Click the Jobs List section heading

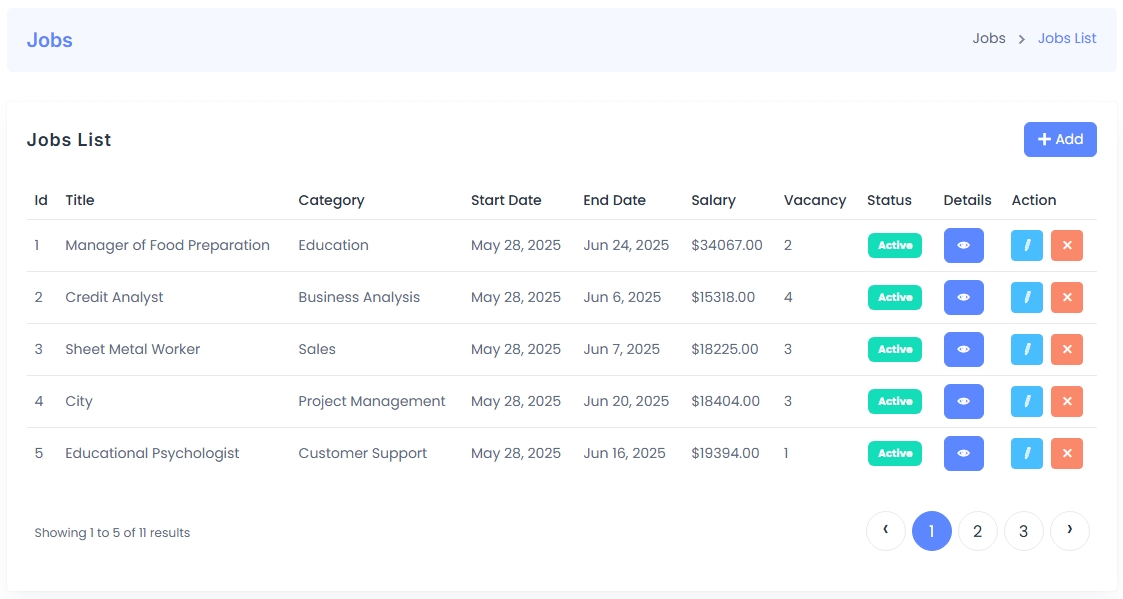(x=69, y=140)
